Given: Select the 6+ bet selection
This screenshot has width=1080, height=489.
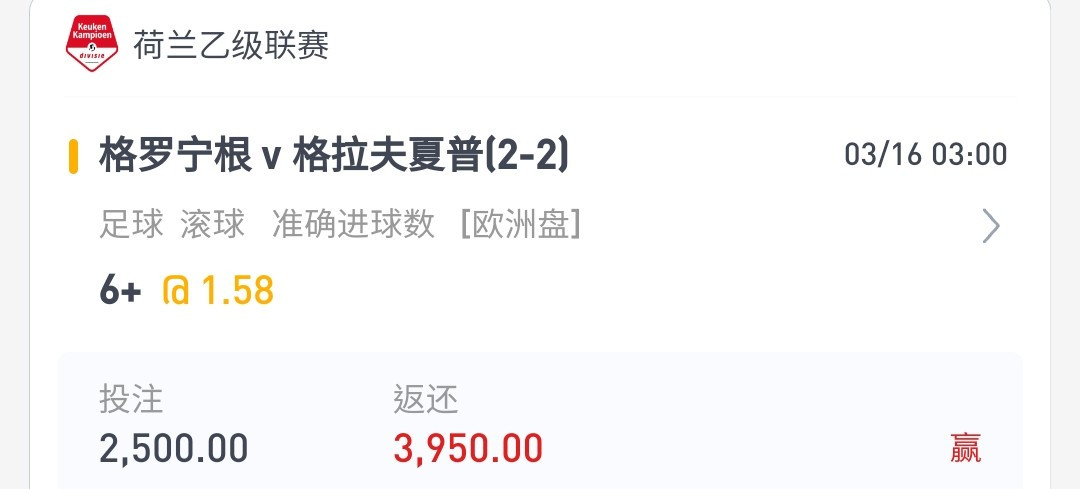Looking at the screenshot, I should coord(121,291).
